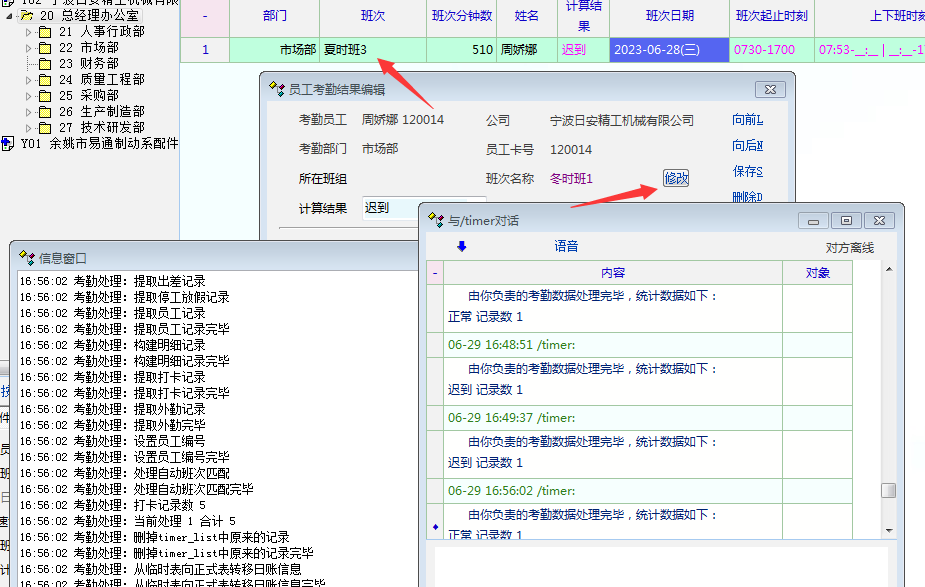Click the 保存S save link
The height and width of the screenshot is (587, 925).
pos(747,172)
